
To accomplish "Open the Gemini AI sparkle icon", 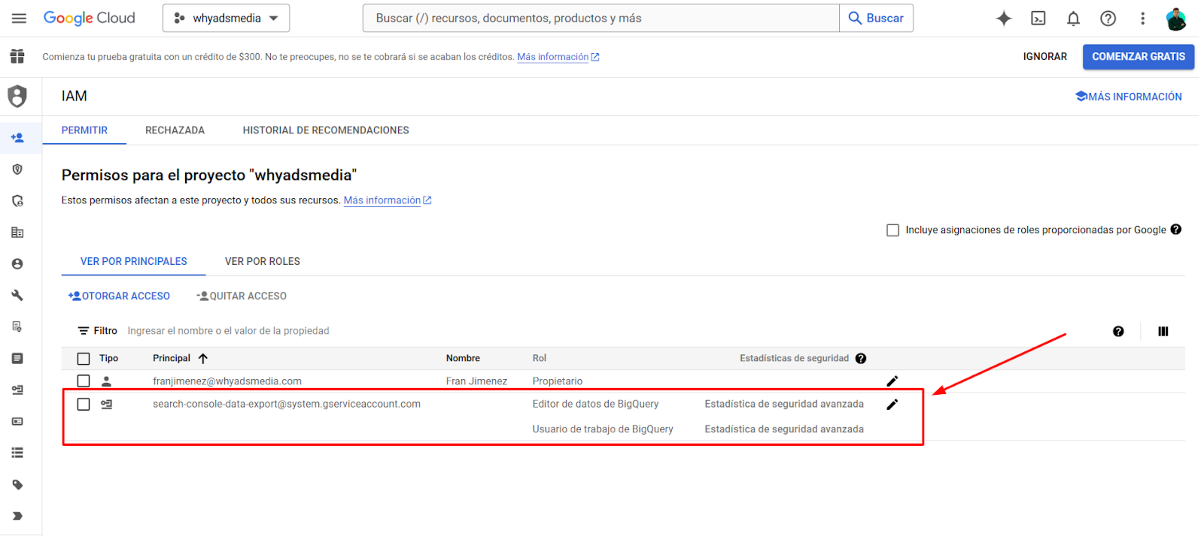I will tap(1004, 18).
